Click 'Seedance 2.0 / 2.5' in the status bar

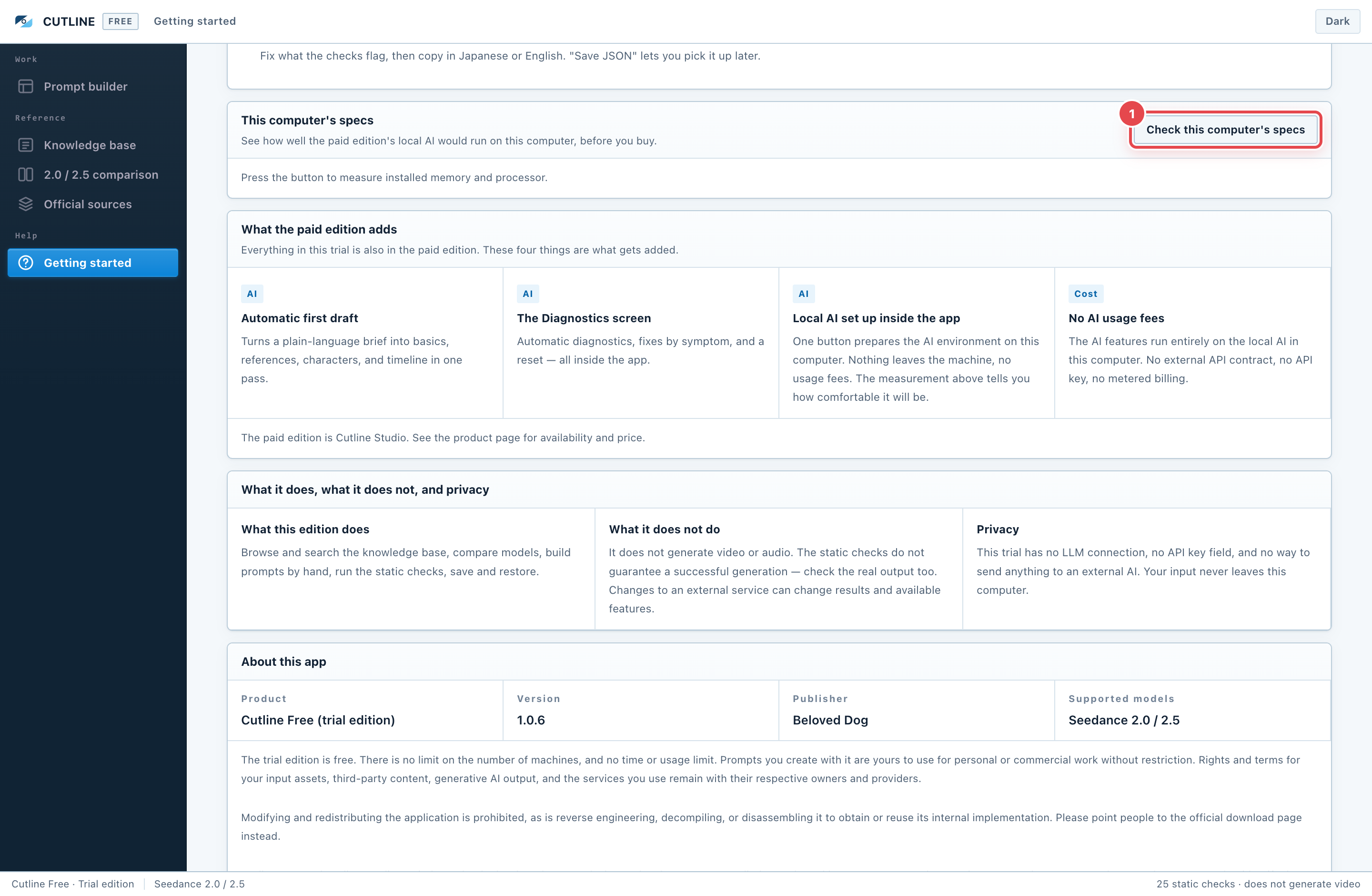pos(200,884)
